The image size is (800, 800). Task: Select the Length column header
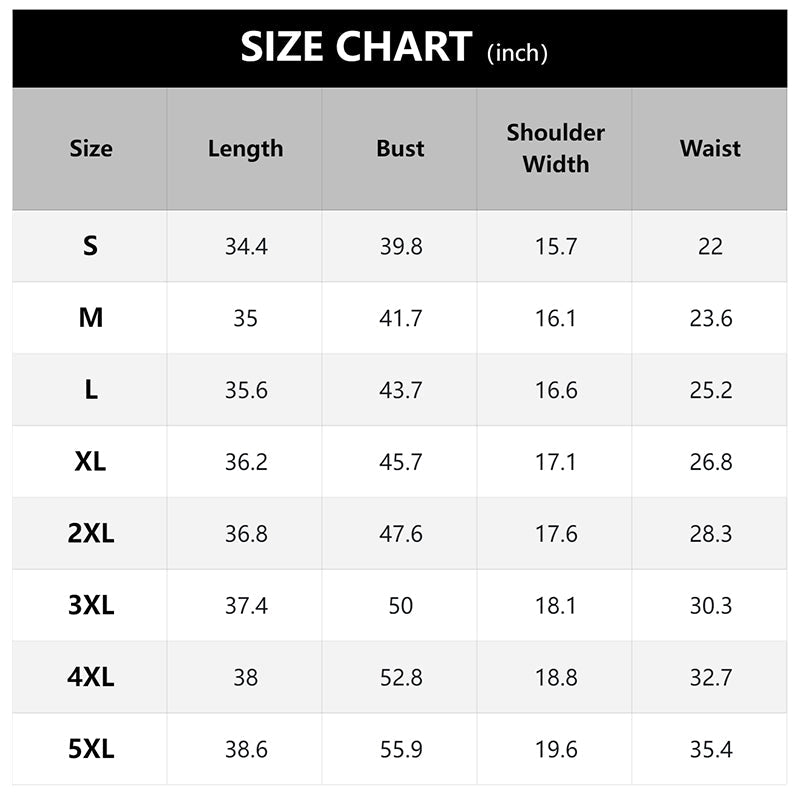pyautogui.click(x=245, y=149)
